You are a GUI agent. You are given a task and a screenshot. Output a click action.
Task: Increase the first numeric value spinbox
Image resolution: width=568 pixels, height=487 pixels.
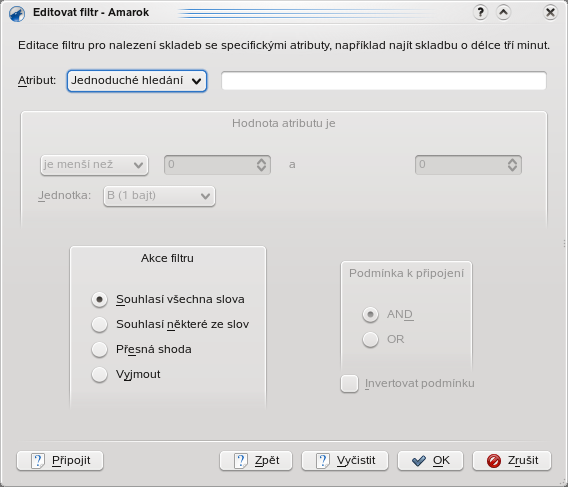click(x=262, y=161)
